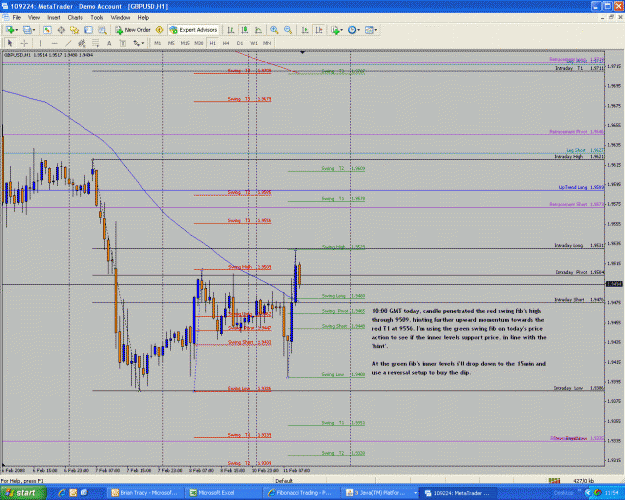Open the File menu
Viewport: 625px width, 500px height.
[x=17, y=18]
